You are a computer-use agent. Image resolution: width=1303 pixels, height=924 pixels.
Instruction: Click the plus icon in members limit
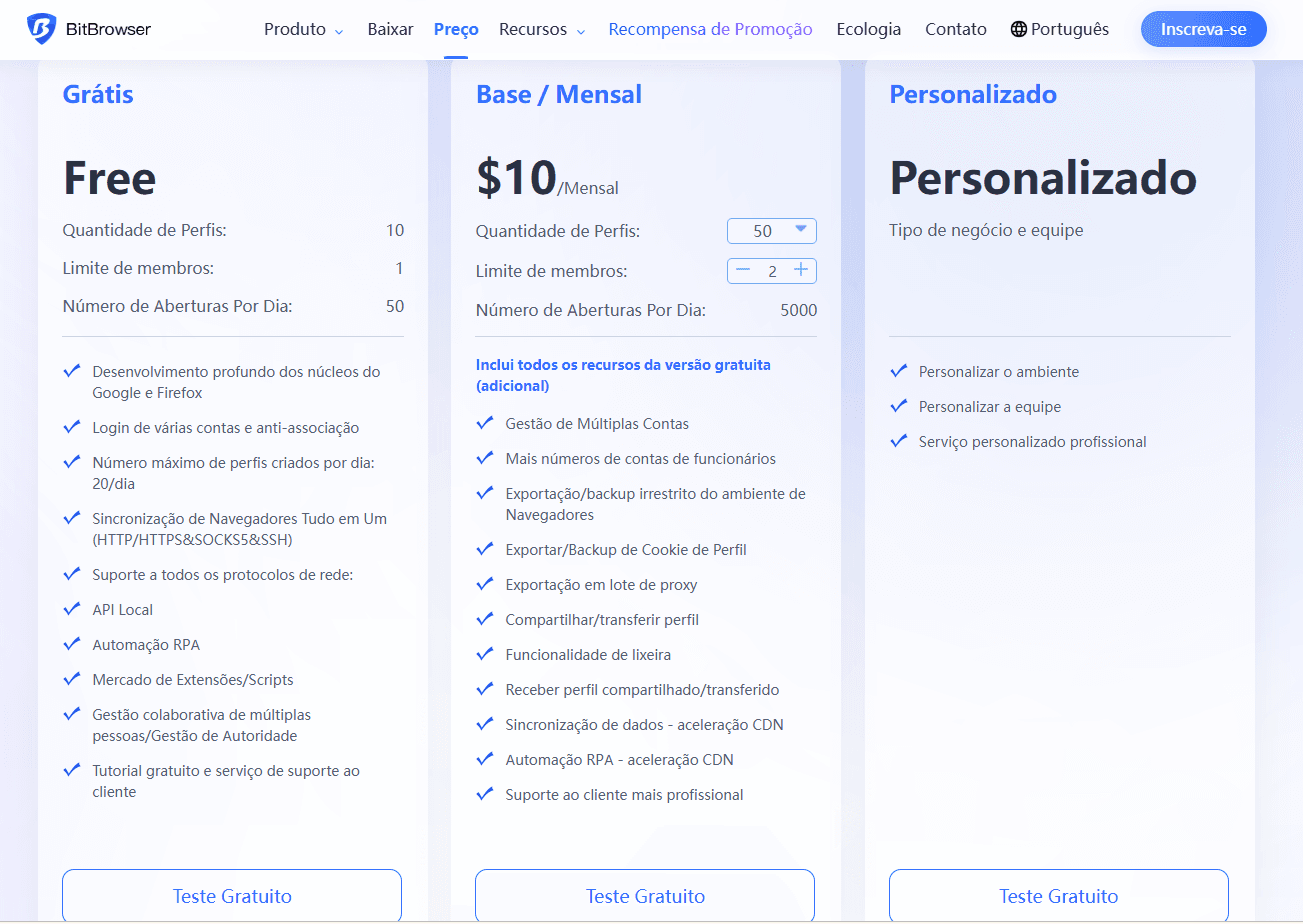801,270
